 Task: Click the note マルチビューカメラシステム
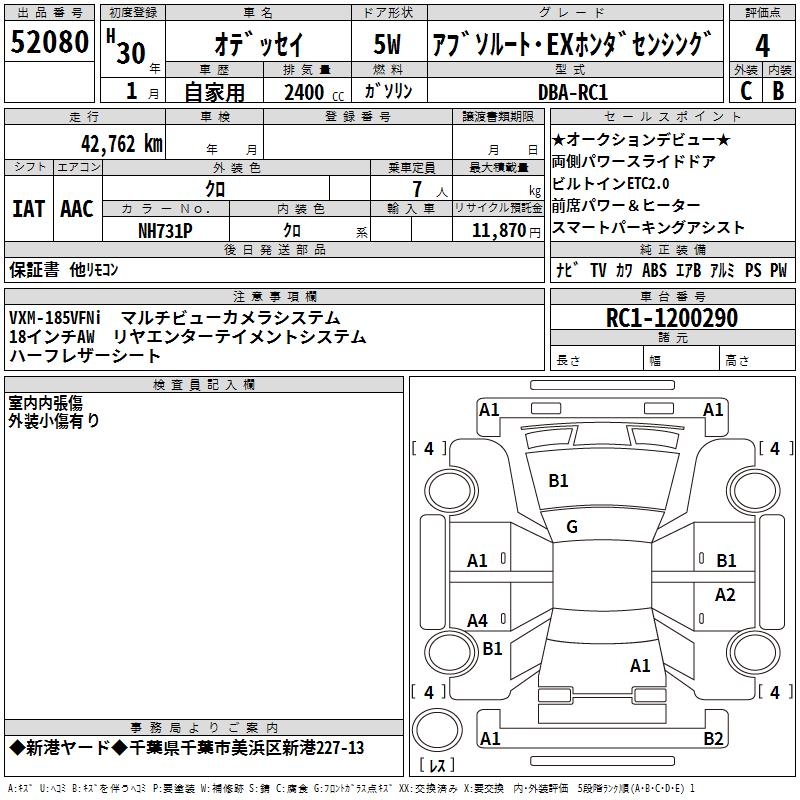231,318
